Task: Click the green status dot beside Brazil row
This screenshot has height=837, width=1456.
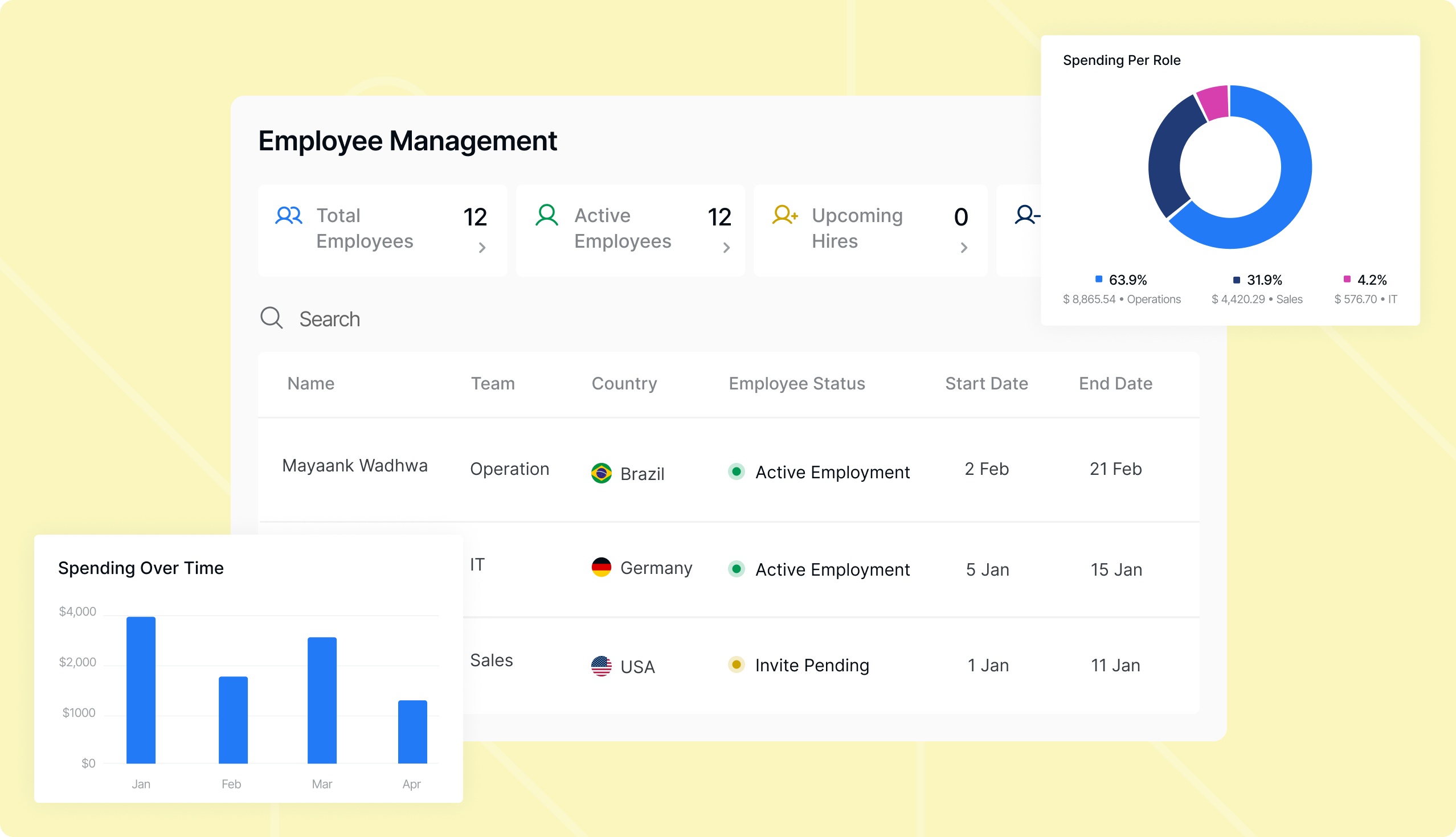Action: 736,471
